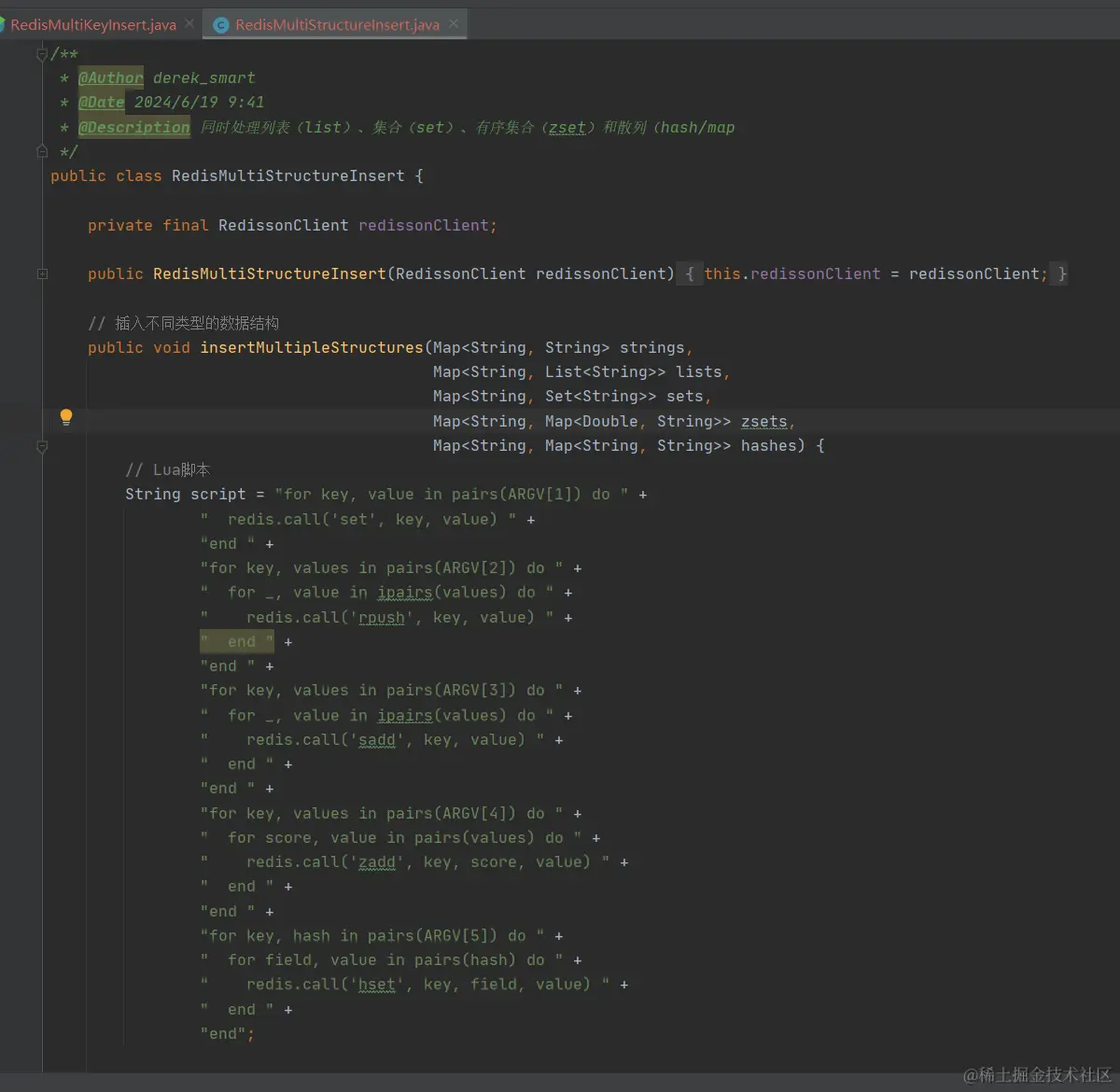
Task: Click the ARGV[3] reference in the script
Action: click(475, 691)
